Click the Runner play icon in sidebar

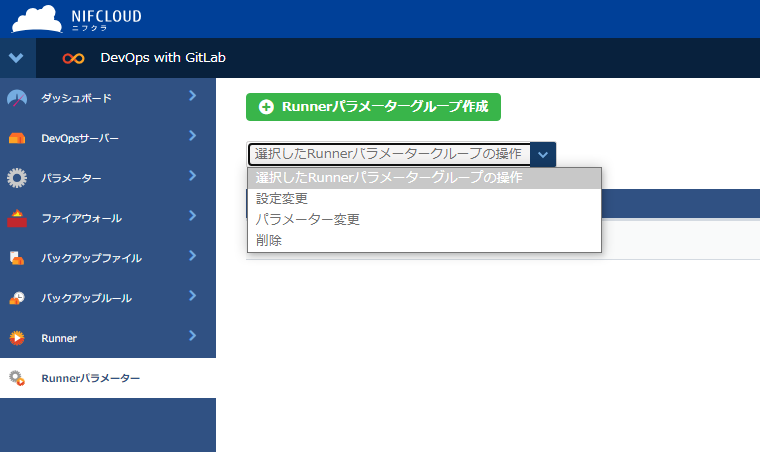17,338
